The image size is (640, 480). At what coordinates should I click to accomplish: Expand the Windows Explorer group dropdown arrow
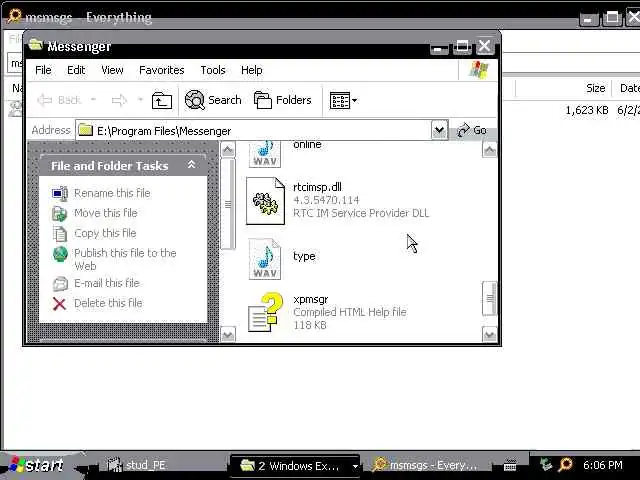point(355,466)
